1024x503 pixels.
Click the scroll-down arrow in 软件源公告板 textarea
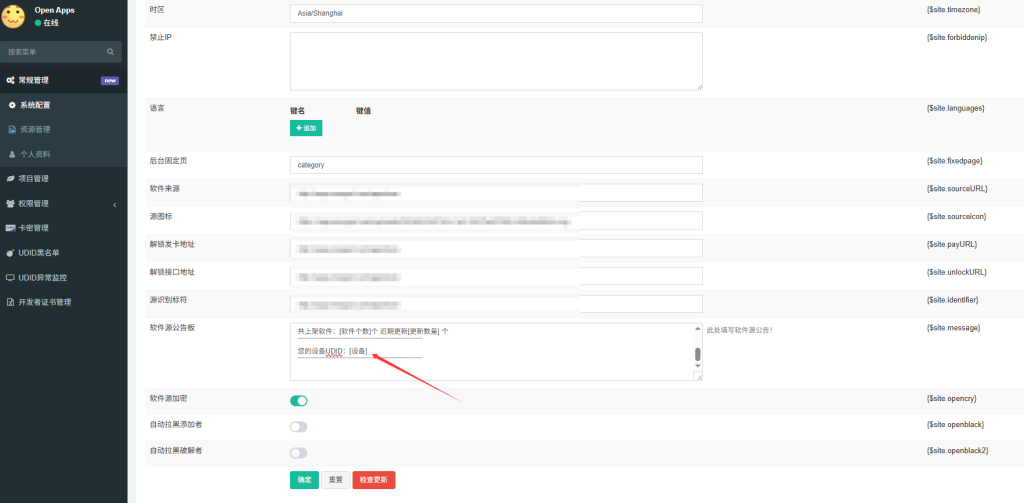pos(697,366)
